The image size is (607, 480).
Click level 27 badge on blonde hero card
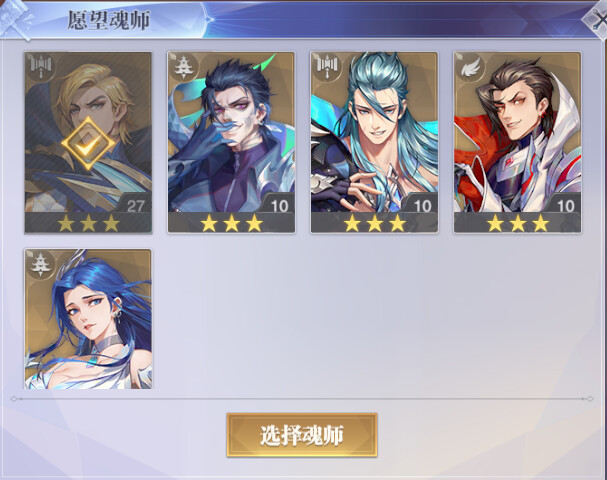[x=135, y=206]
